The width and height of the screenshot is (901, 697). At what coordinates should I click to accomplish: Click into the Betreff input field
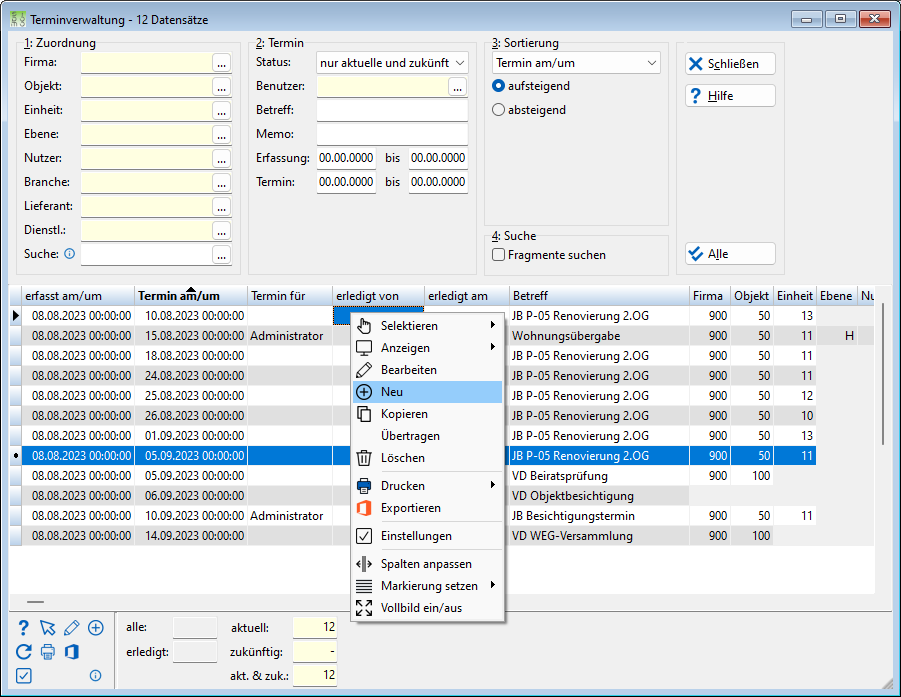[392, 110]
